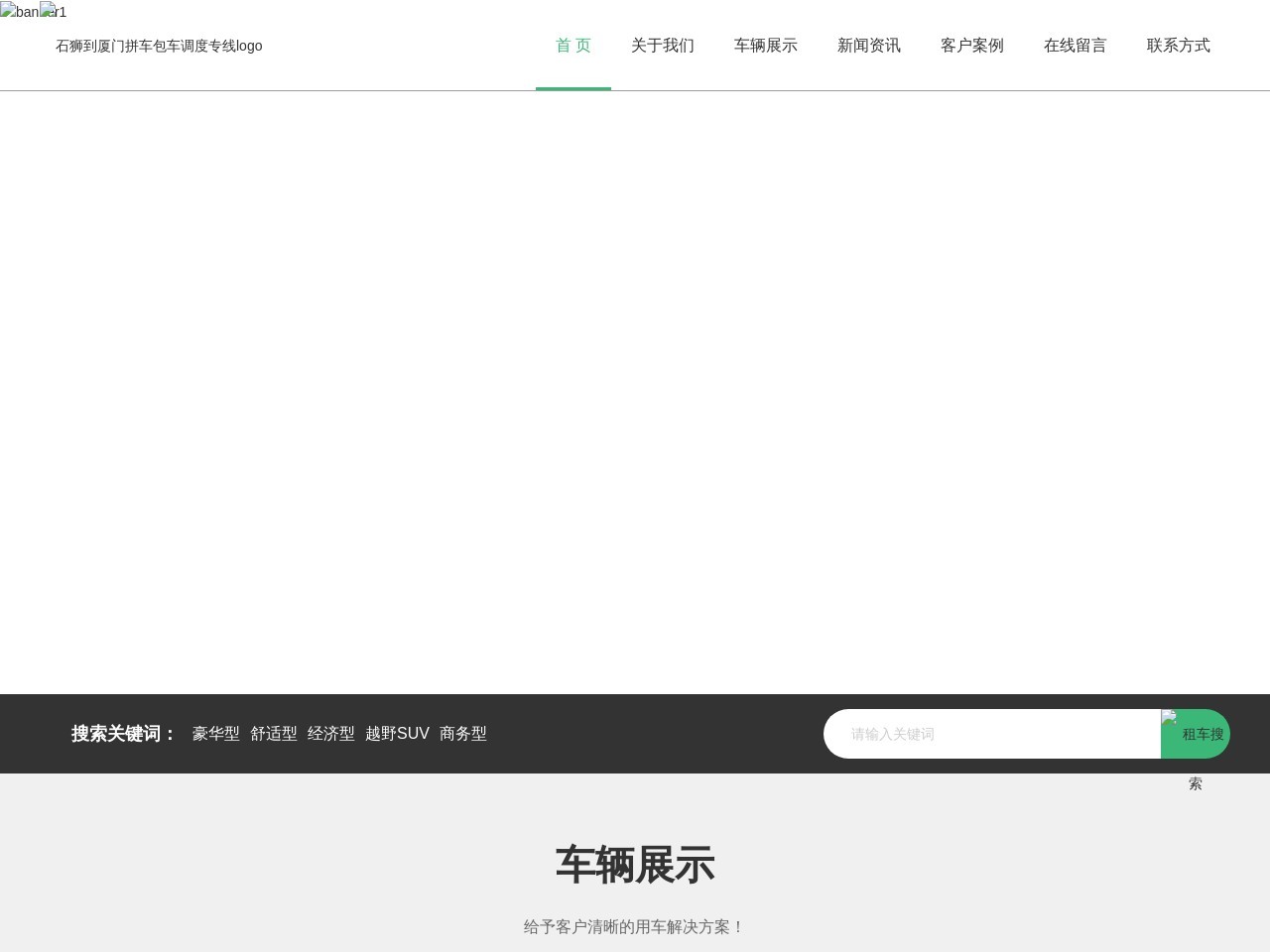The height and width of the screenshot is (952, 1270).
Task: Open 新闻资讯 navigation item
Action: [869, 45]
